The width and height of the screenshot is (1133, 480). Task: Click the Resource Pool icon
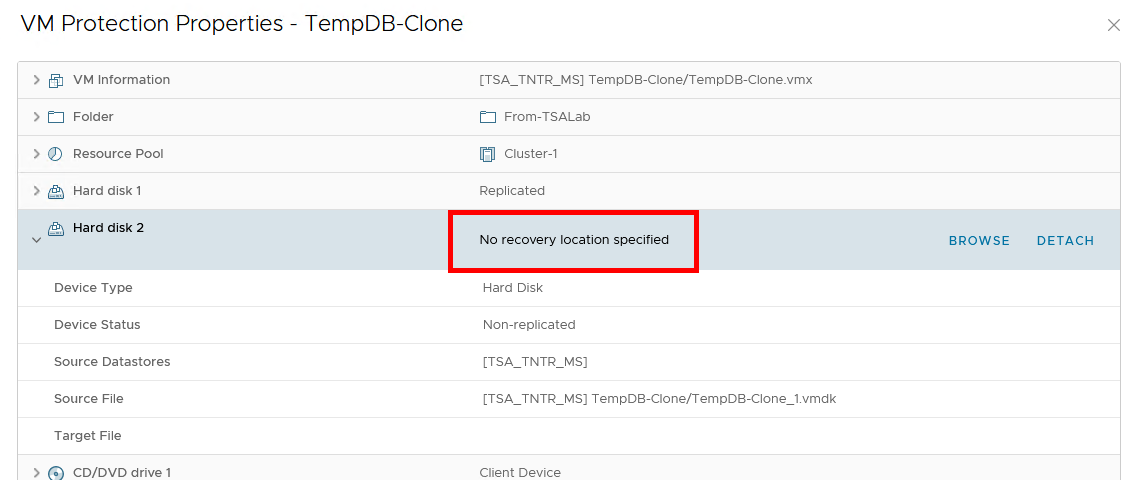point(56,154)
